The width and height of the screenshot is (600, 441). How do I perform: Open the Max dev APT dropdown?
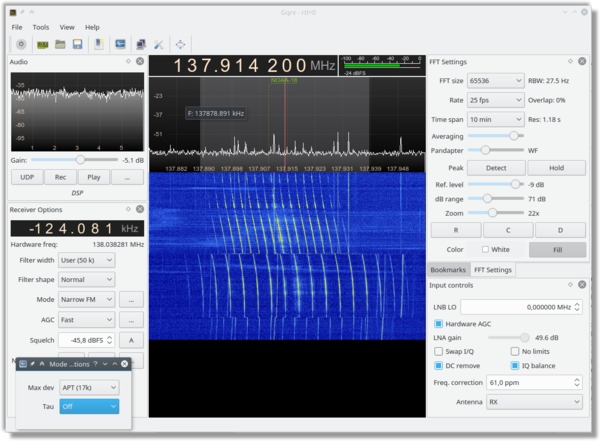pyautogui.click(x=89, y=387)
